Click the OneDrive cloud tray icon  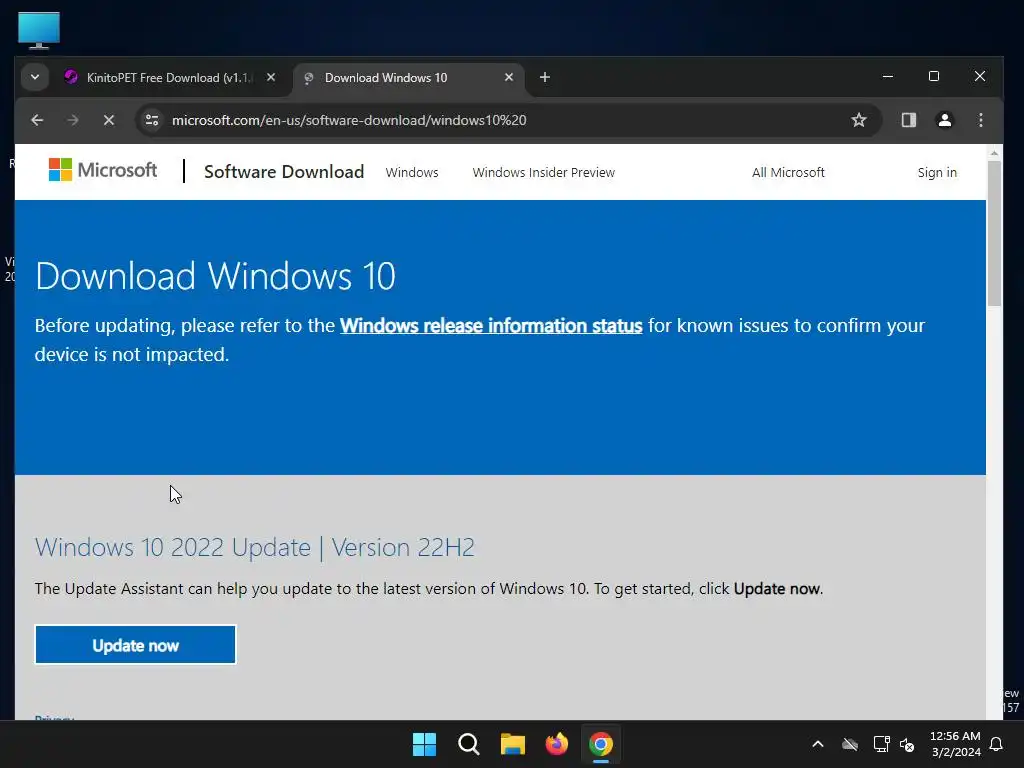pyautogui.click(x=850, y=744)
